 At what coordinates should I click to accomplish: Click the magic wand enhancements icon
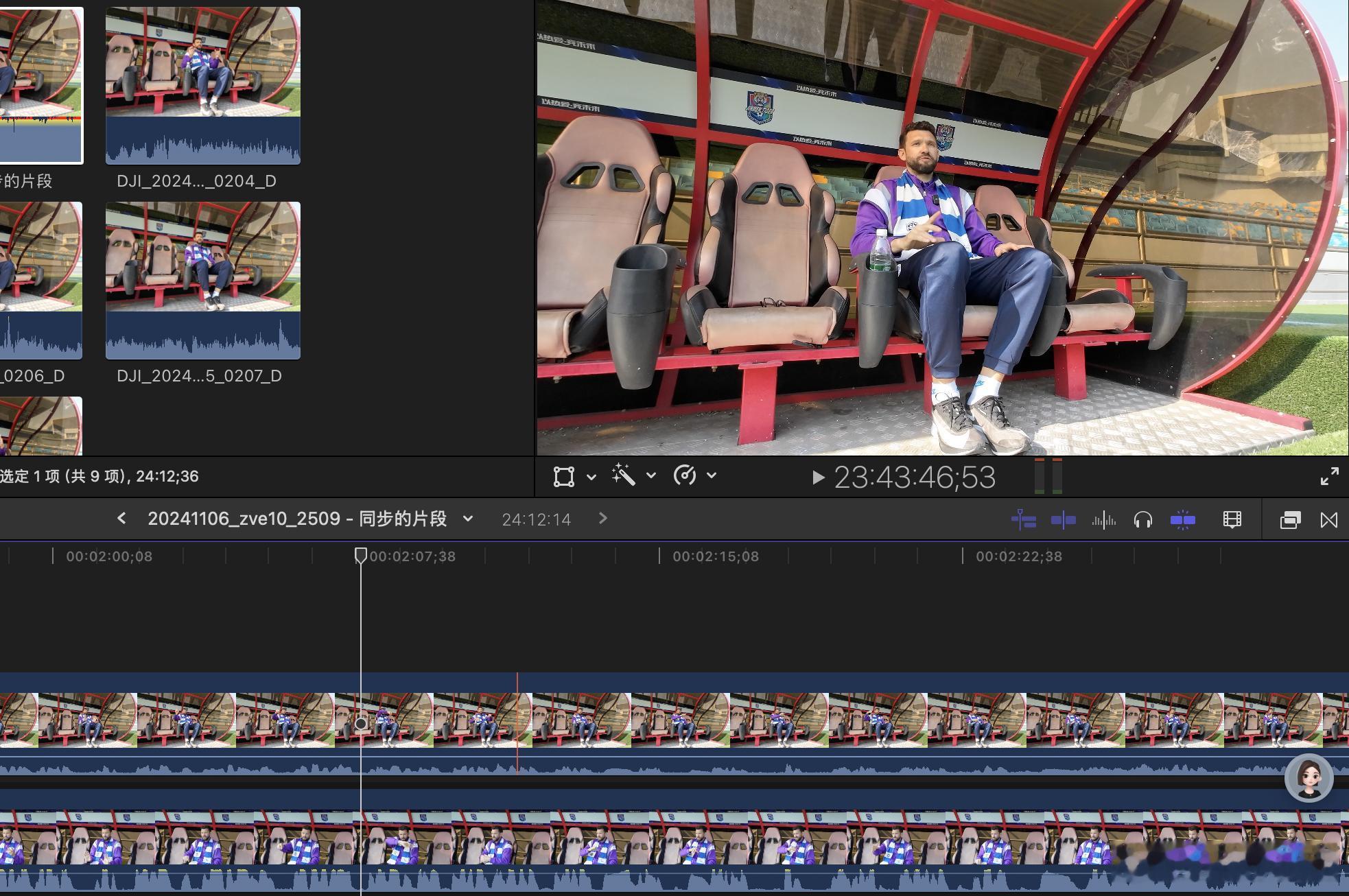623,475
